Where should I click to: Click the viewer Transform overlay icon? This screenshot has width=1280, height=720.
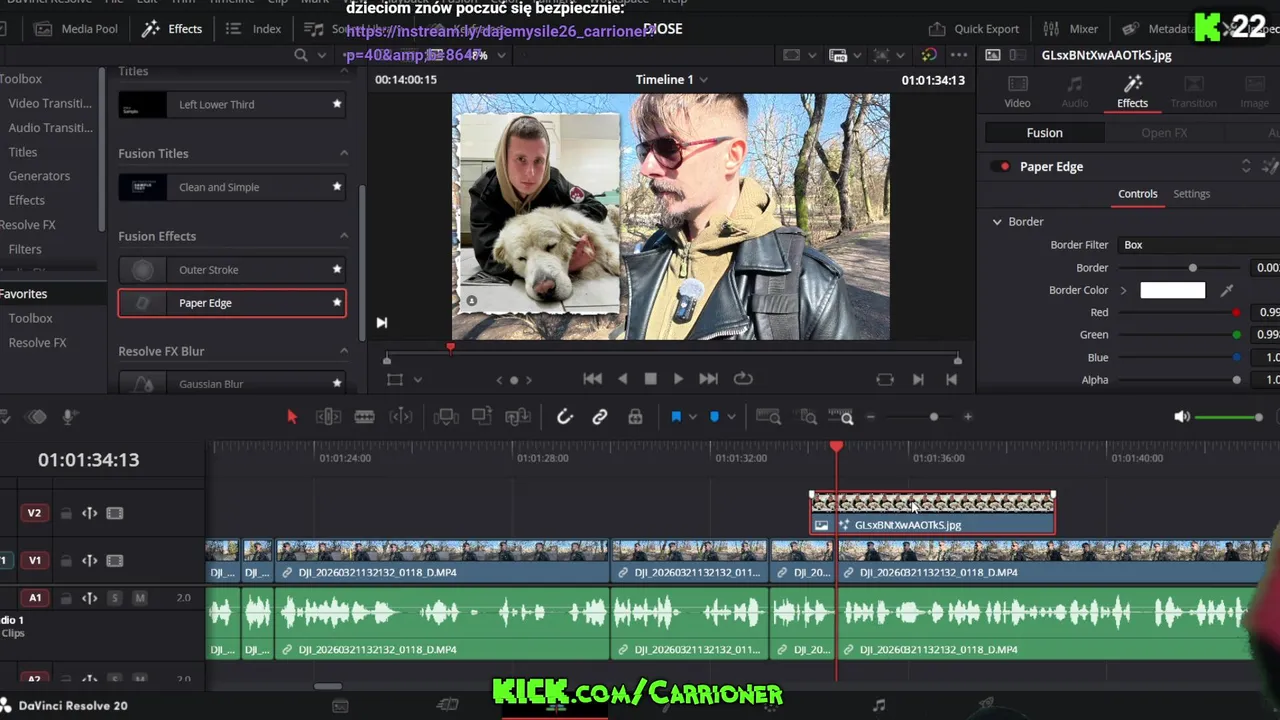pos(395,380)
